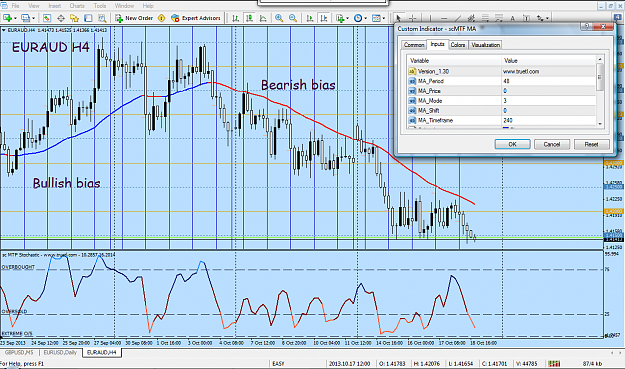Click Cancel in Custom Indicator dialog

point(552,144)
